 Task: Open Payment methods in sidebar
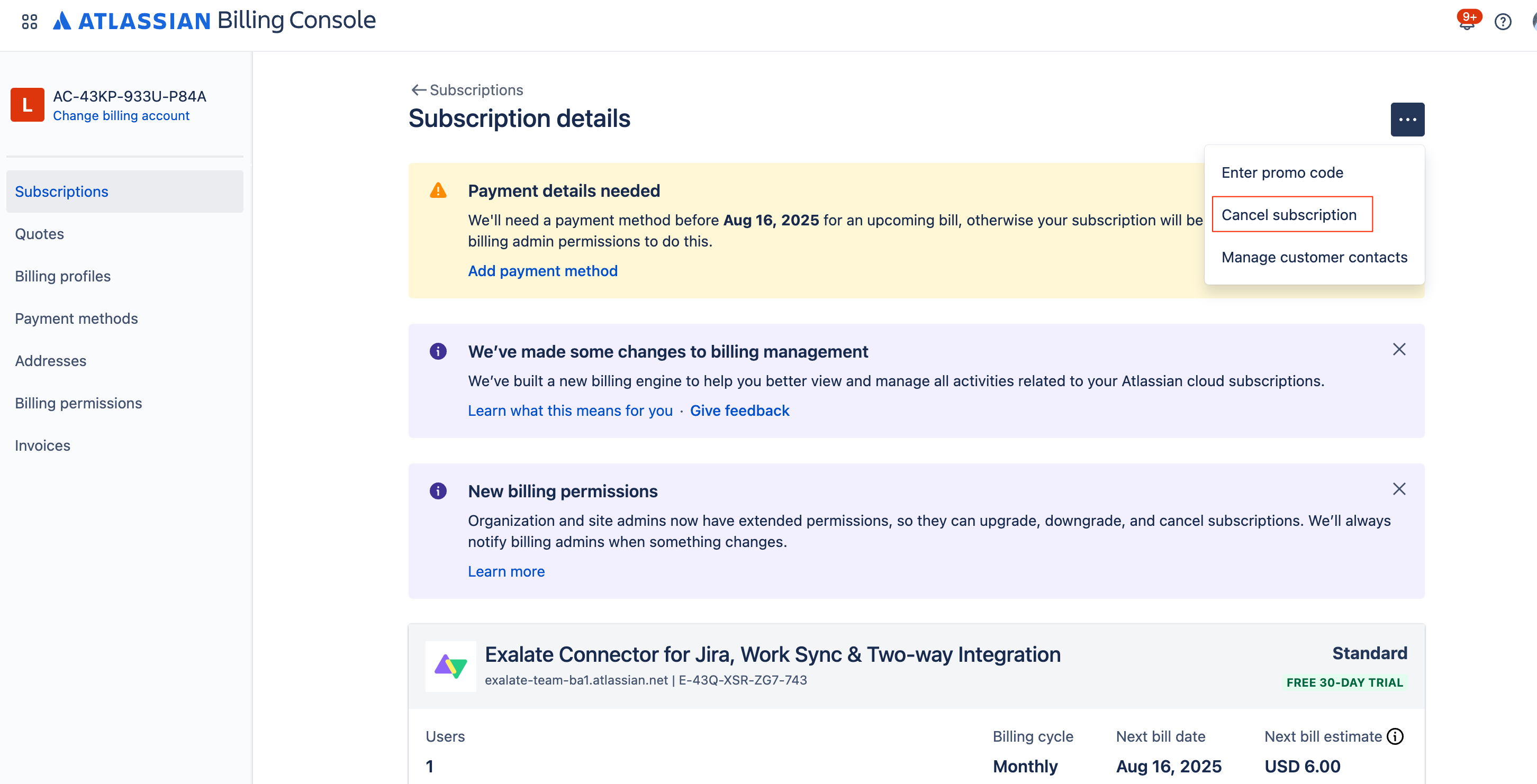76,318
